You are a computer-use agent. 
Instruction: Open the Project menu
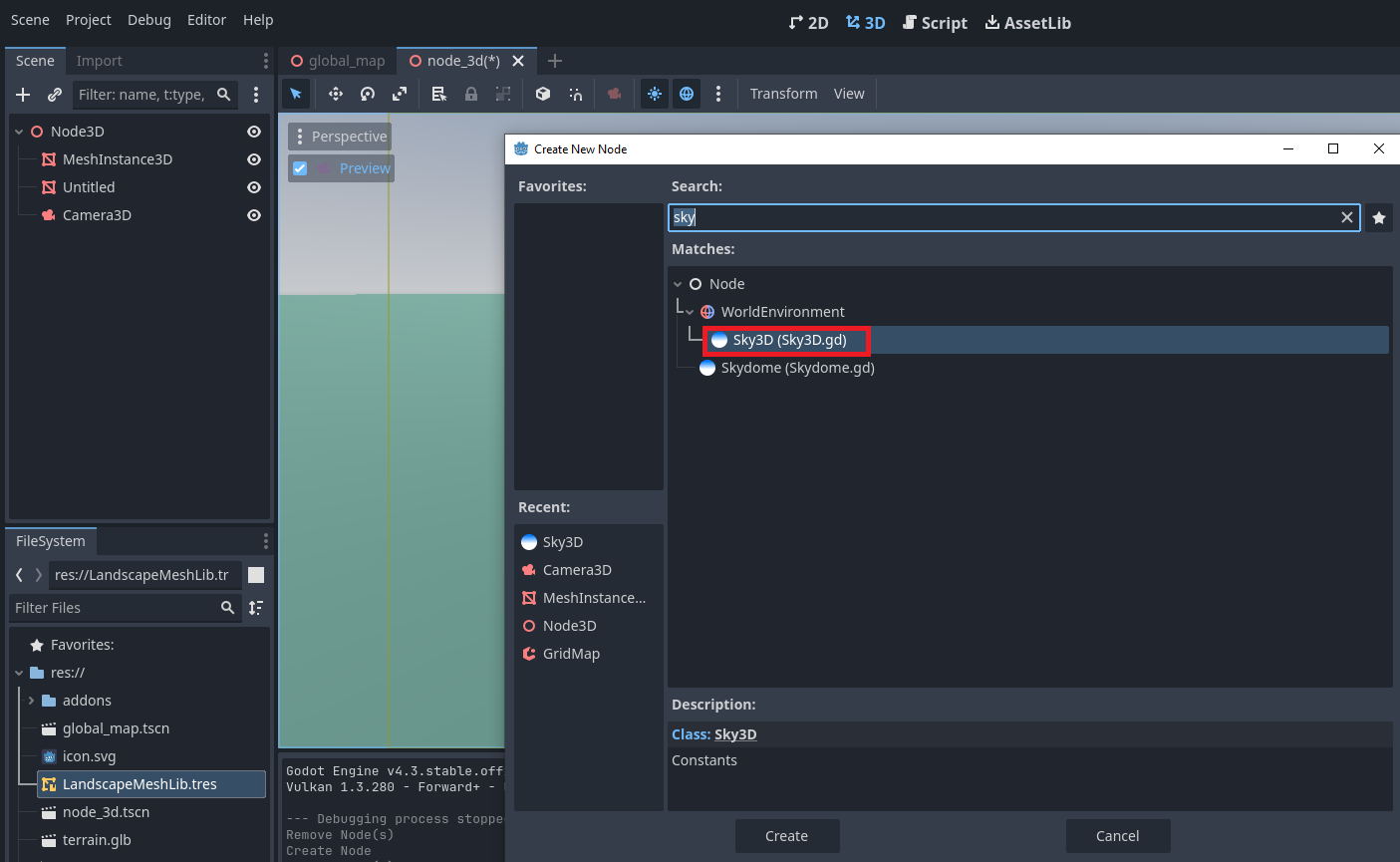89,20
